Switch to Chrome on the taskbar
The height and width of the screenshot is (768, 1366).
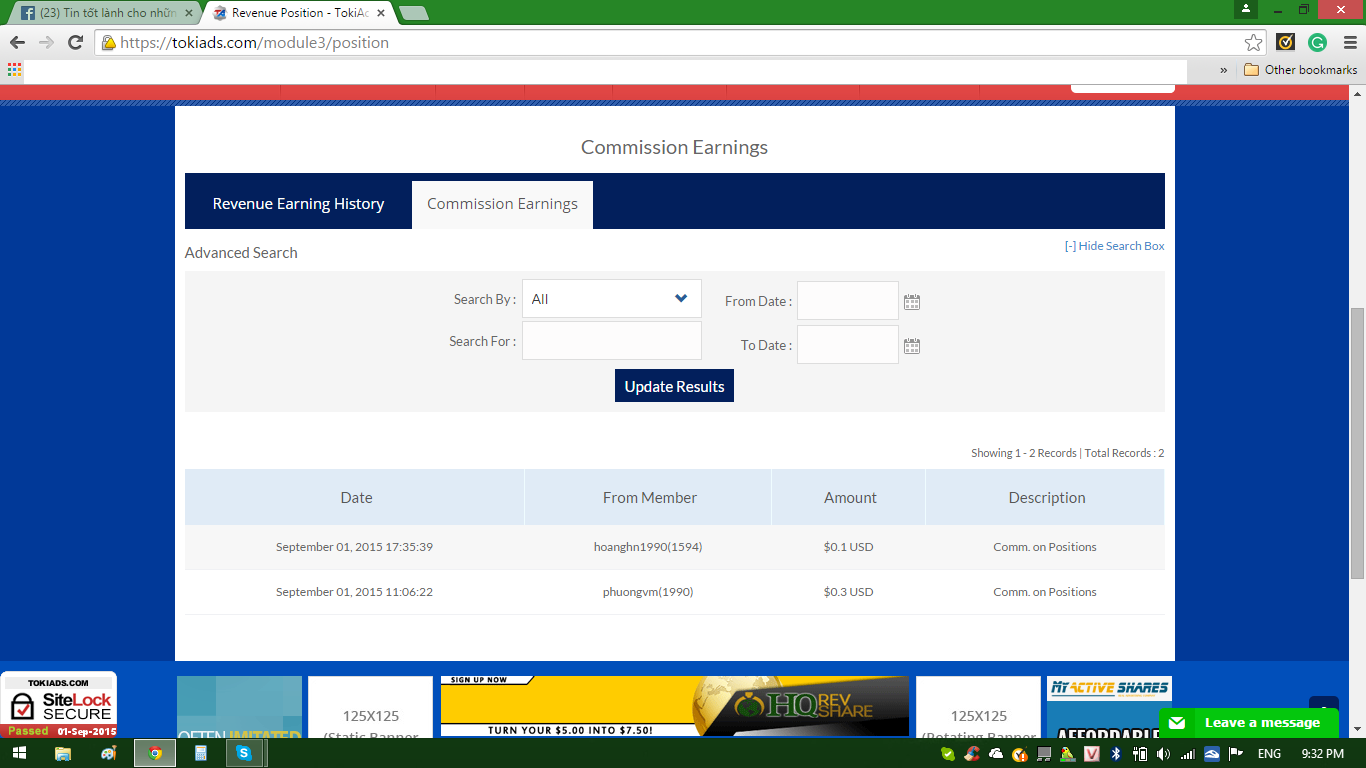click(x=155, y=753)
